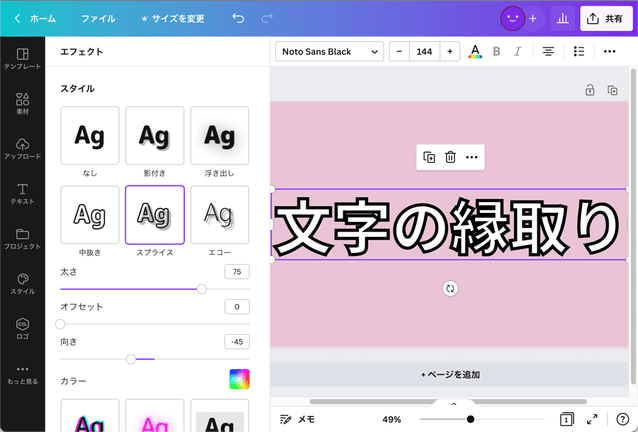
Task: Decrease font size with minus button
Action: point(399,52)
